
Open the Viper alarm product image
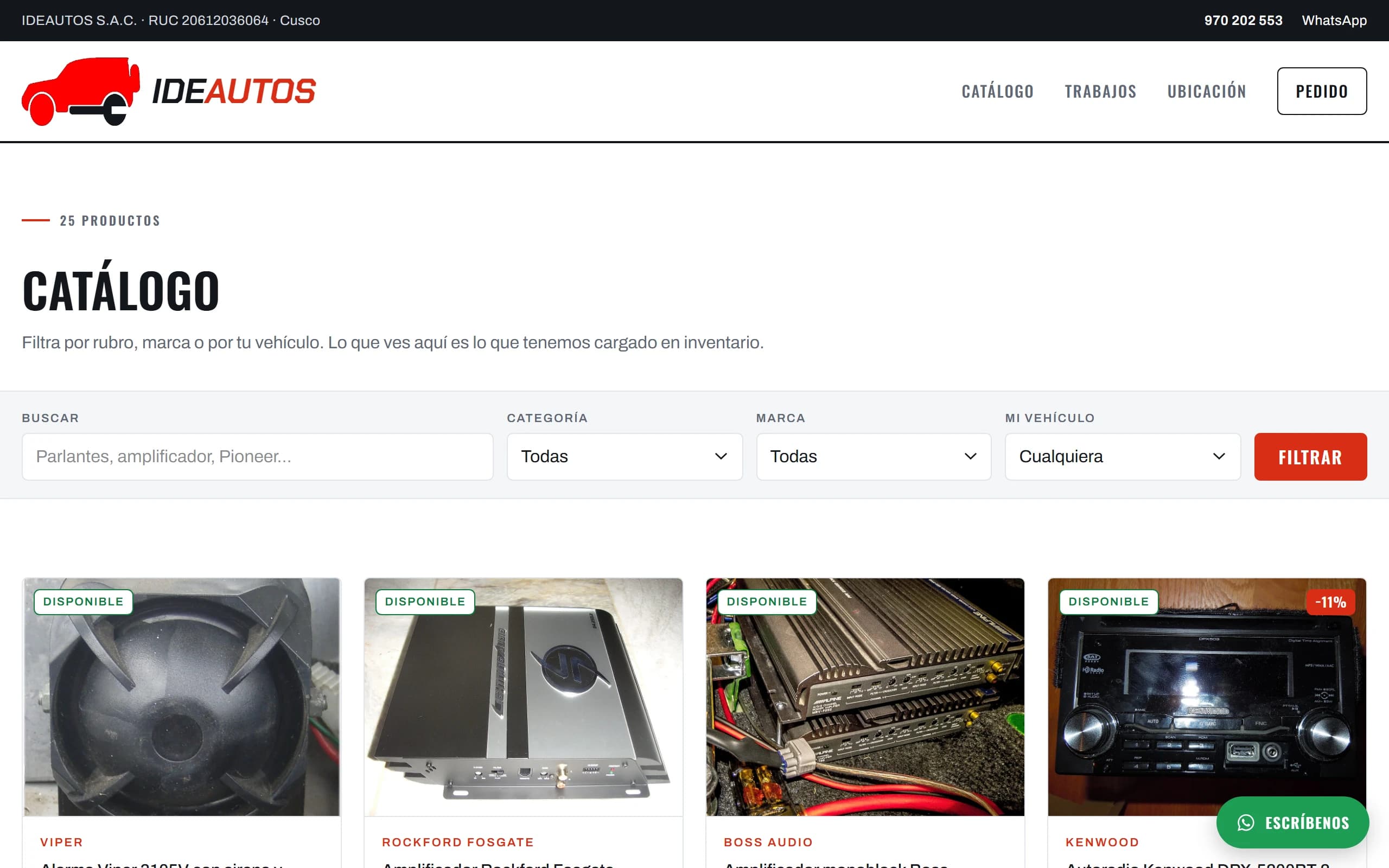(x=181, y=697)
